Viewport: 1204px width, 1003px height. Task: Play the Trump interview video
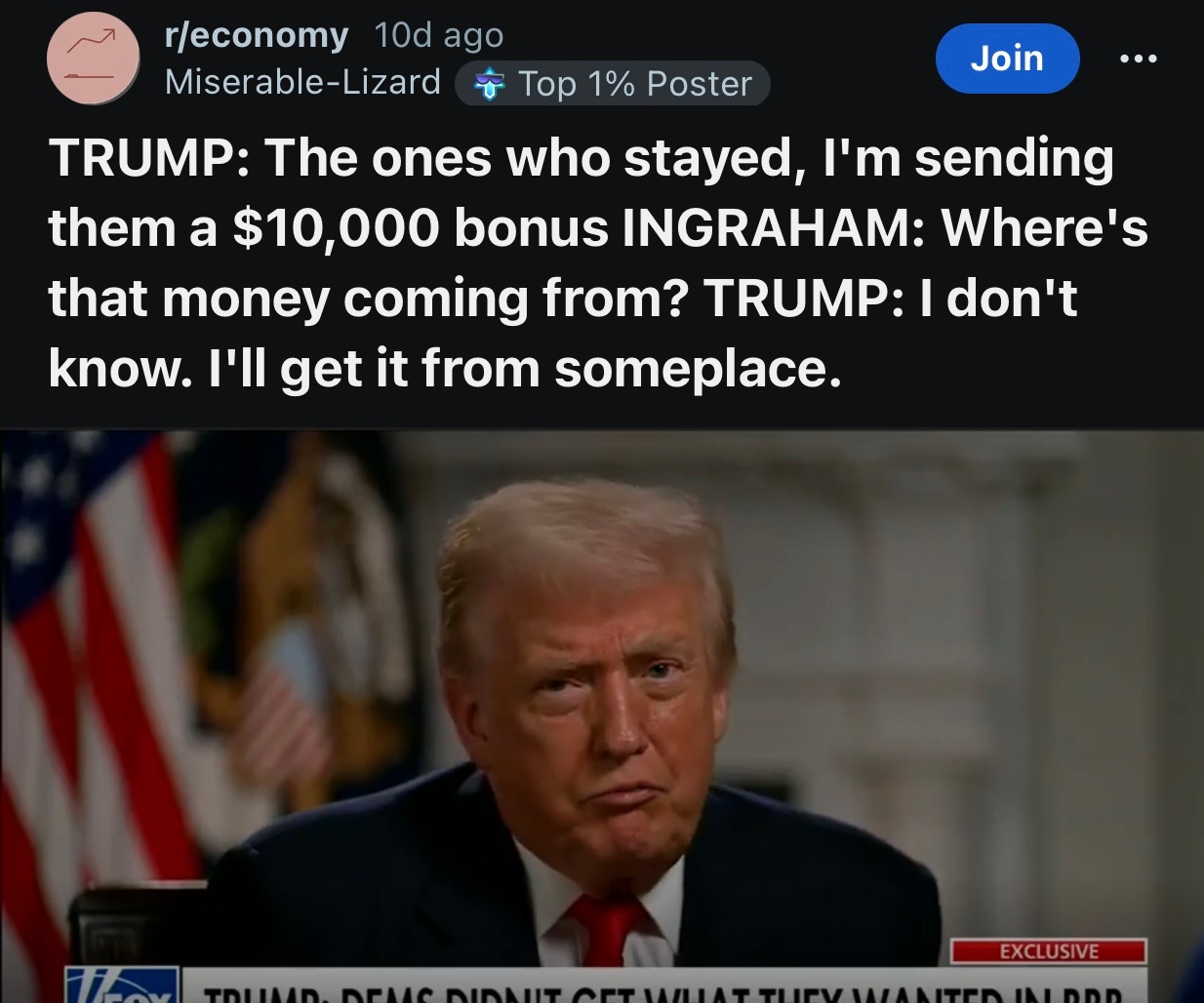pyautogui.click(x=602, y=716)
